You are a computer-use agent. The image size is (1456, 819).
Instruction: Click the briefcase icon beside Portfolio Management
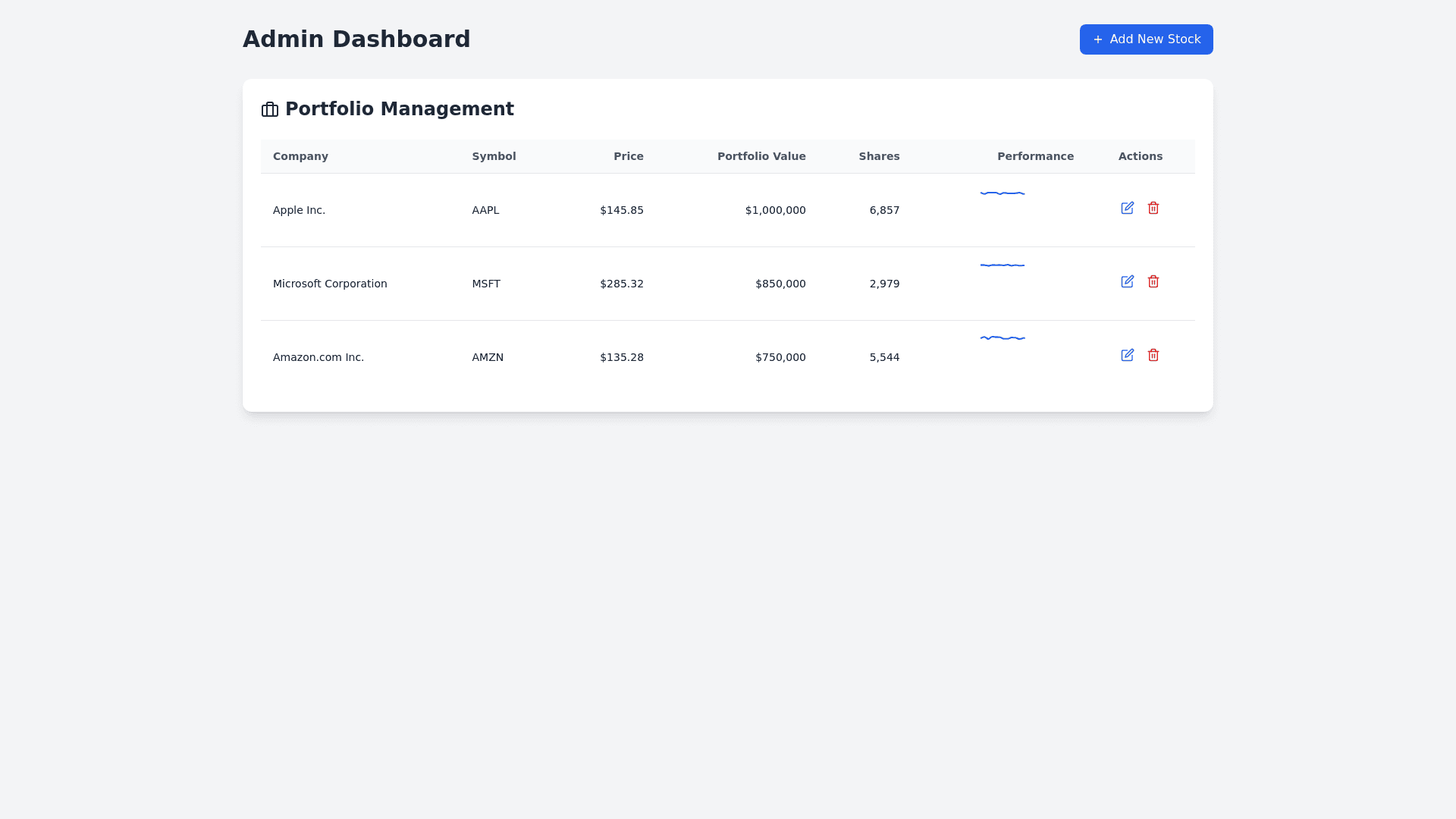[270, 110]
